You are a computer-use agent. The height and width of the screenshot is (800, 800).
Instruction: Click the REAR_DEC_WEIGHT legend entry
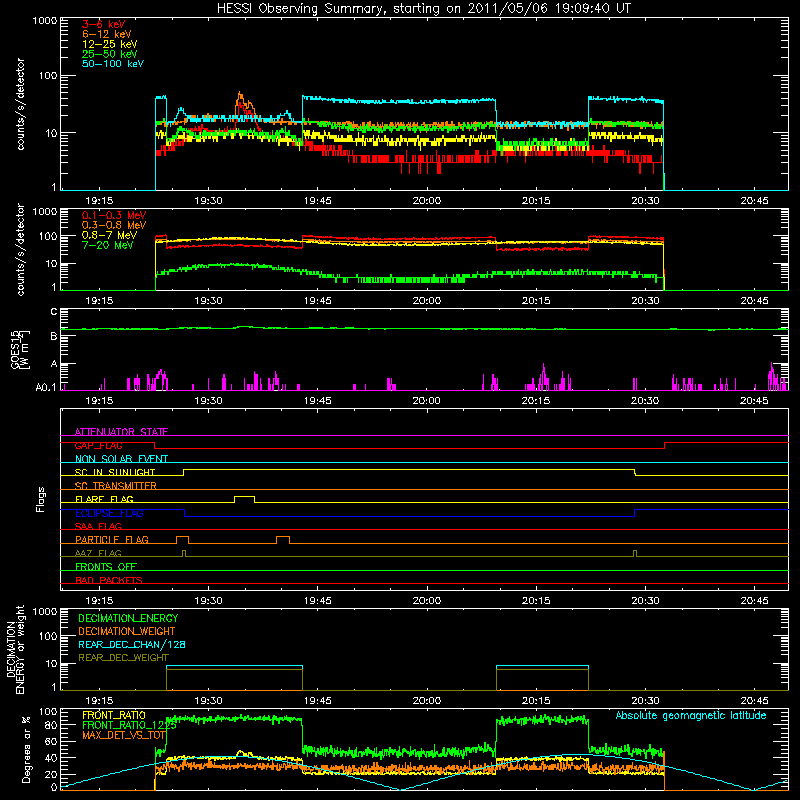pyautogui.click(x=123, y=658)
